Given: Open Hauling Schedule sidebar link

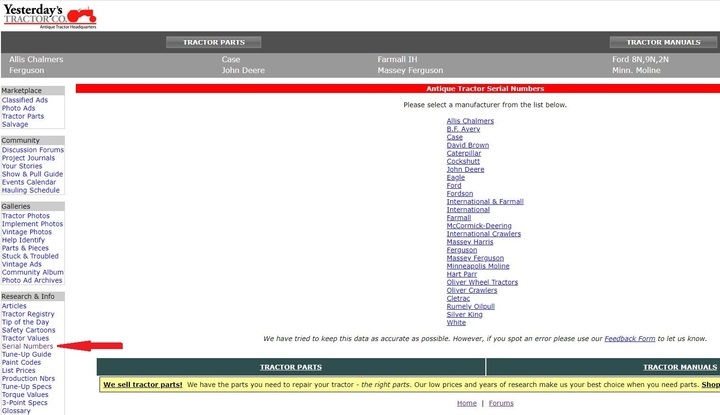Looking at the screenshot, I should (x=31, y=190).
